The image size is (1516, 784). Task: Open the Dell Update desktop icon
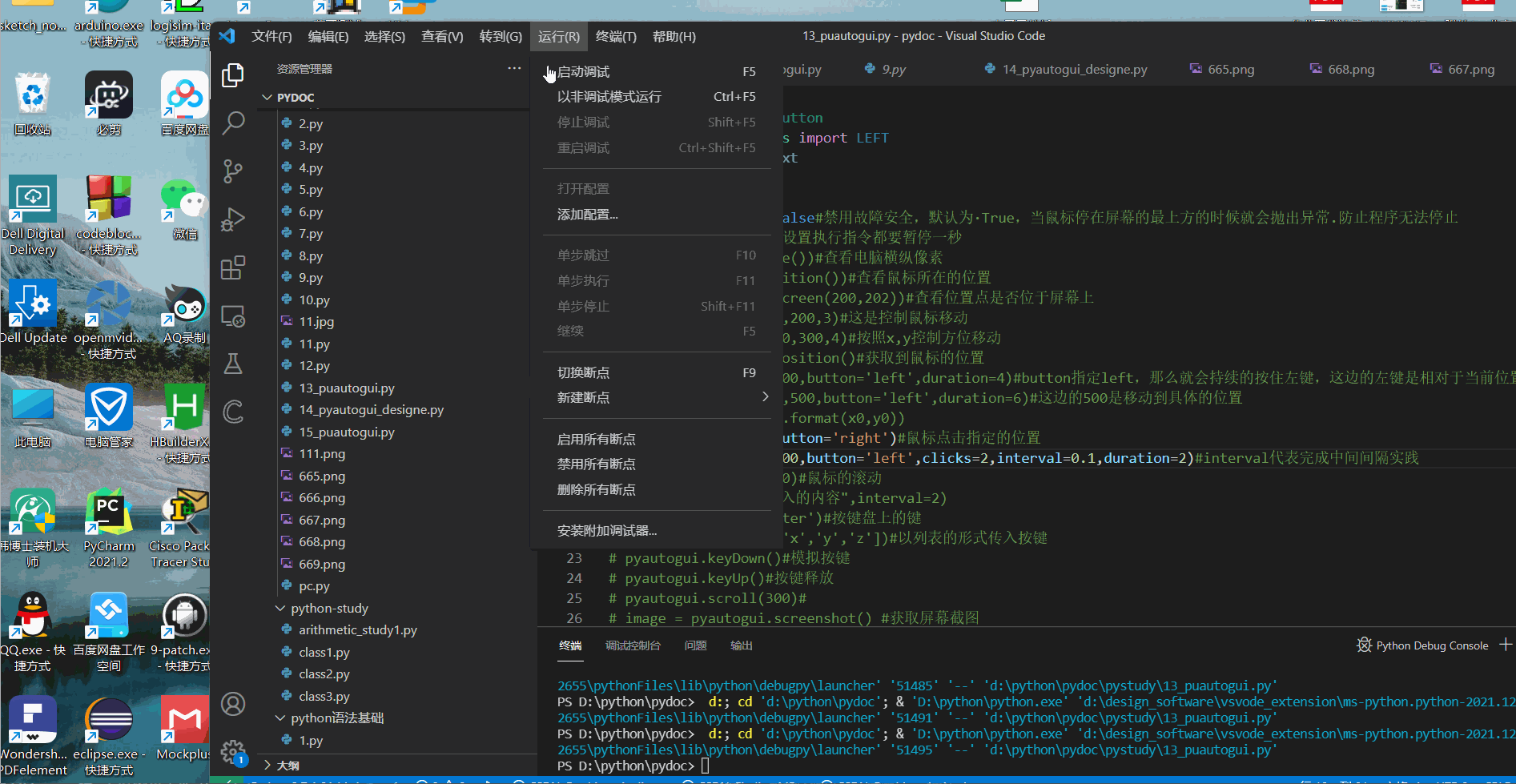click(x=33, y=312)
